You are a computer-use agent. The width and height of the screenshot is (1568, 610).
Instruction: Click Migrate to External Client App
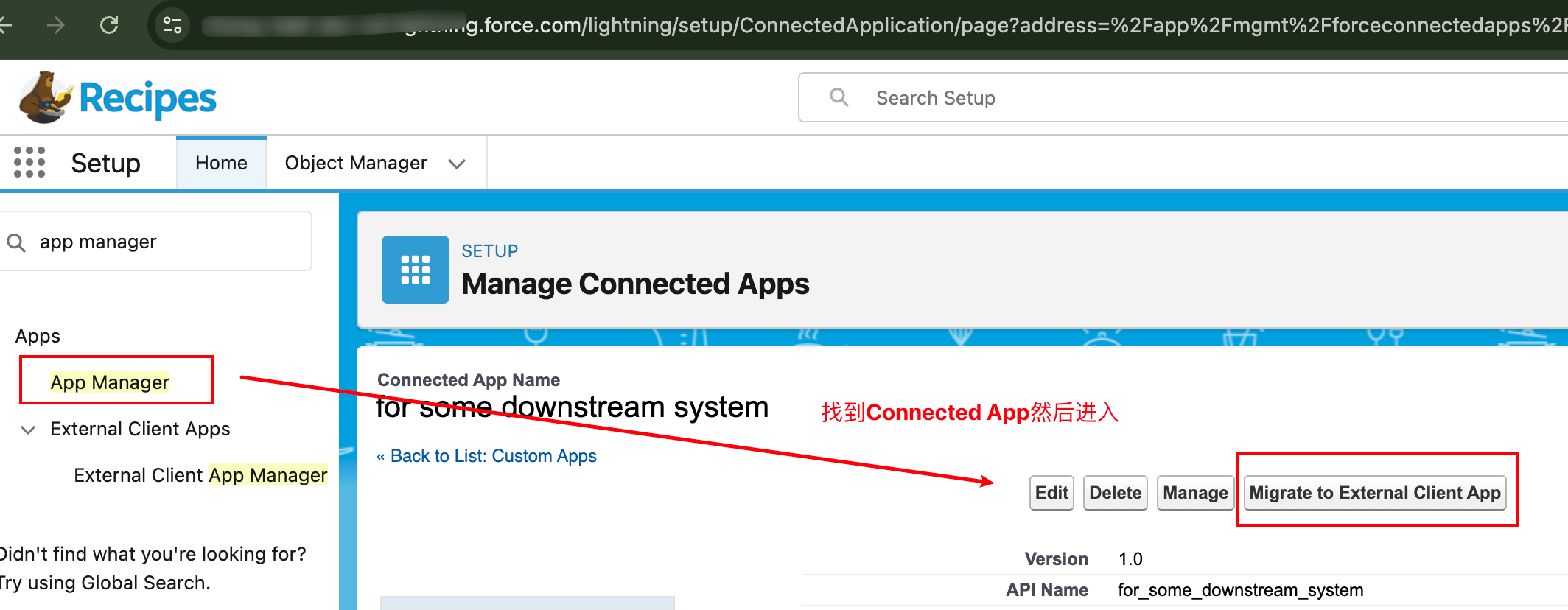coord(1375,493)
